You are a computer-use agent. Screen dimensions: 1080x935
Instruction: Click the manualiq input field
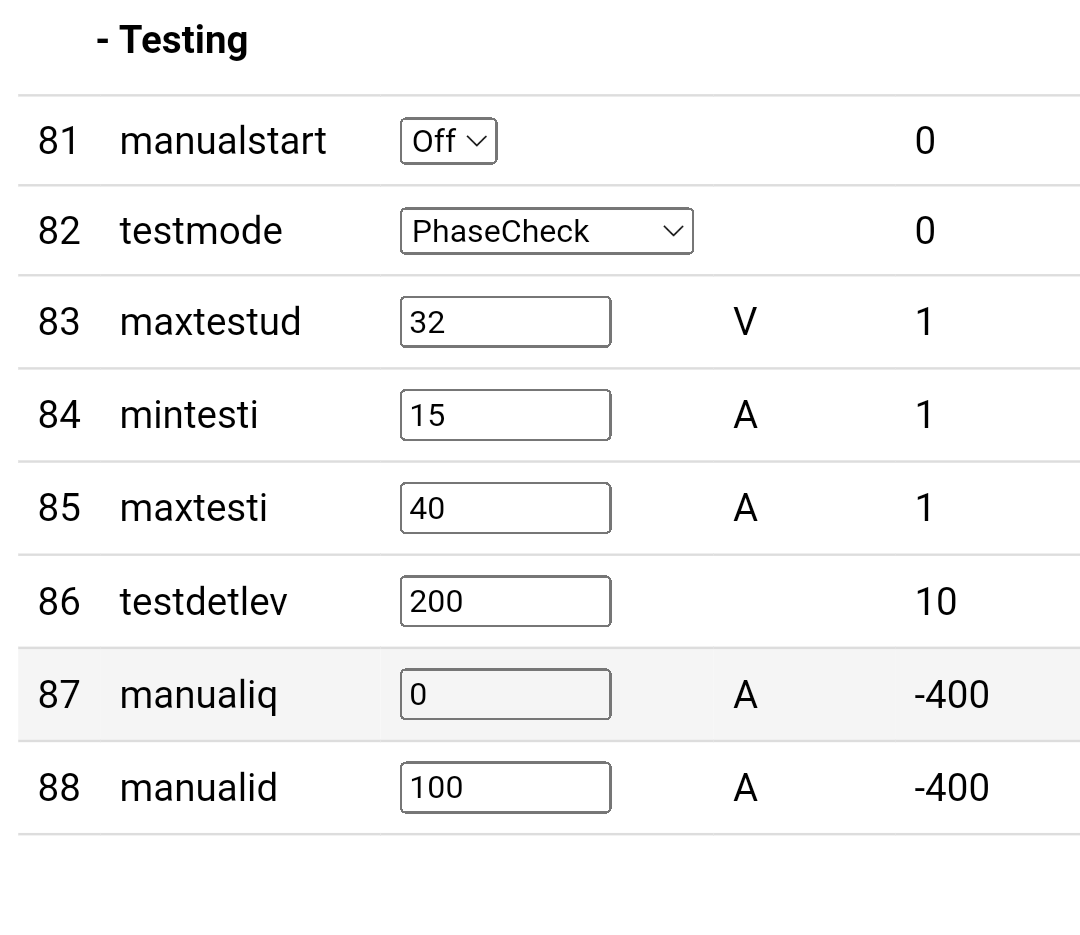[505, 694]
